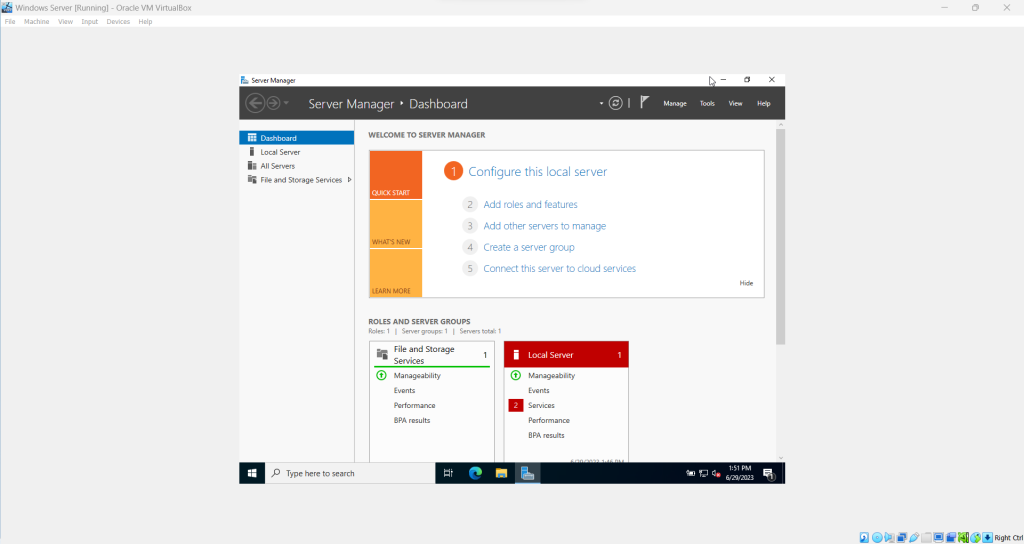Click the muted speaker icon in tray
The width and height of the screenshot is (1024, 544).
click(716, 473)
